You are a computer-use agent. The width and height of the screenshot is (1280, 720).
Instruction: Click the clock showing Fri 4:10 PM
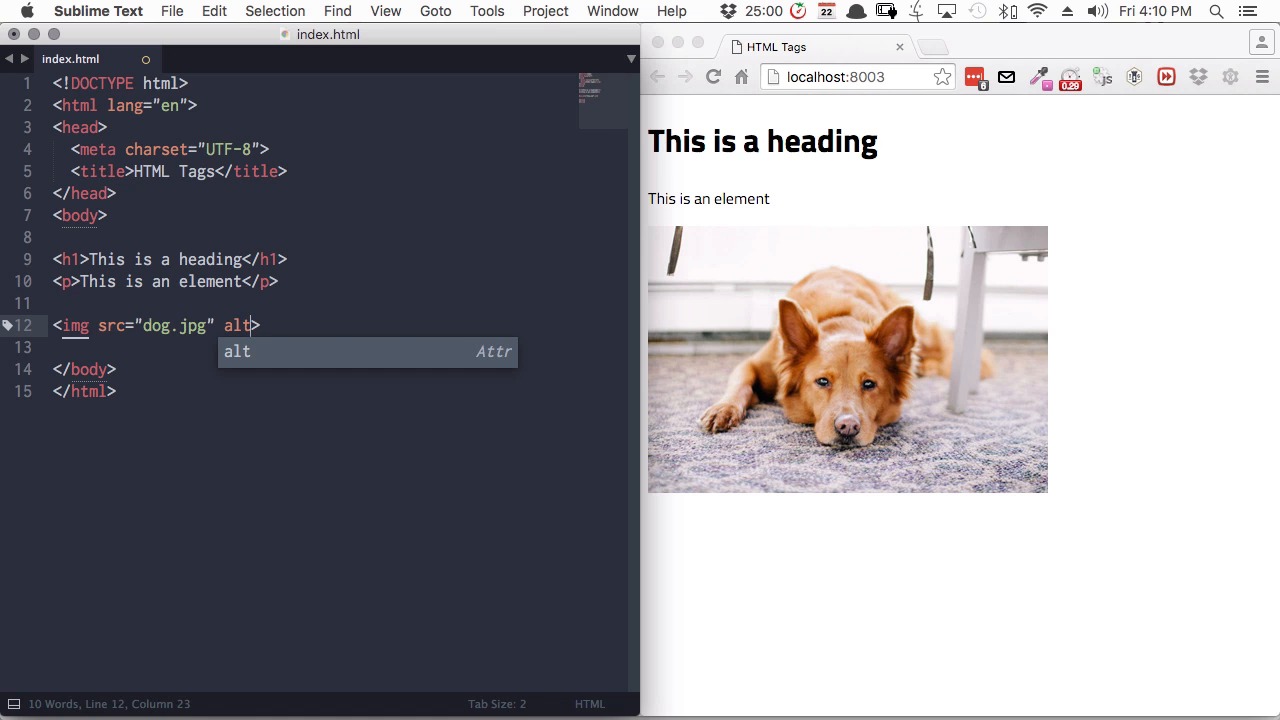click(x=1155, y=11)
